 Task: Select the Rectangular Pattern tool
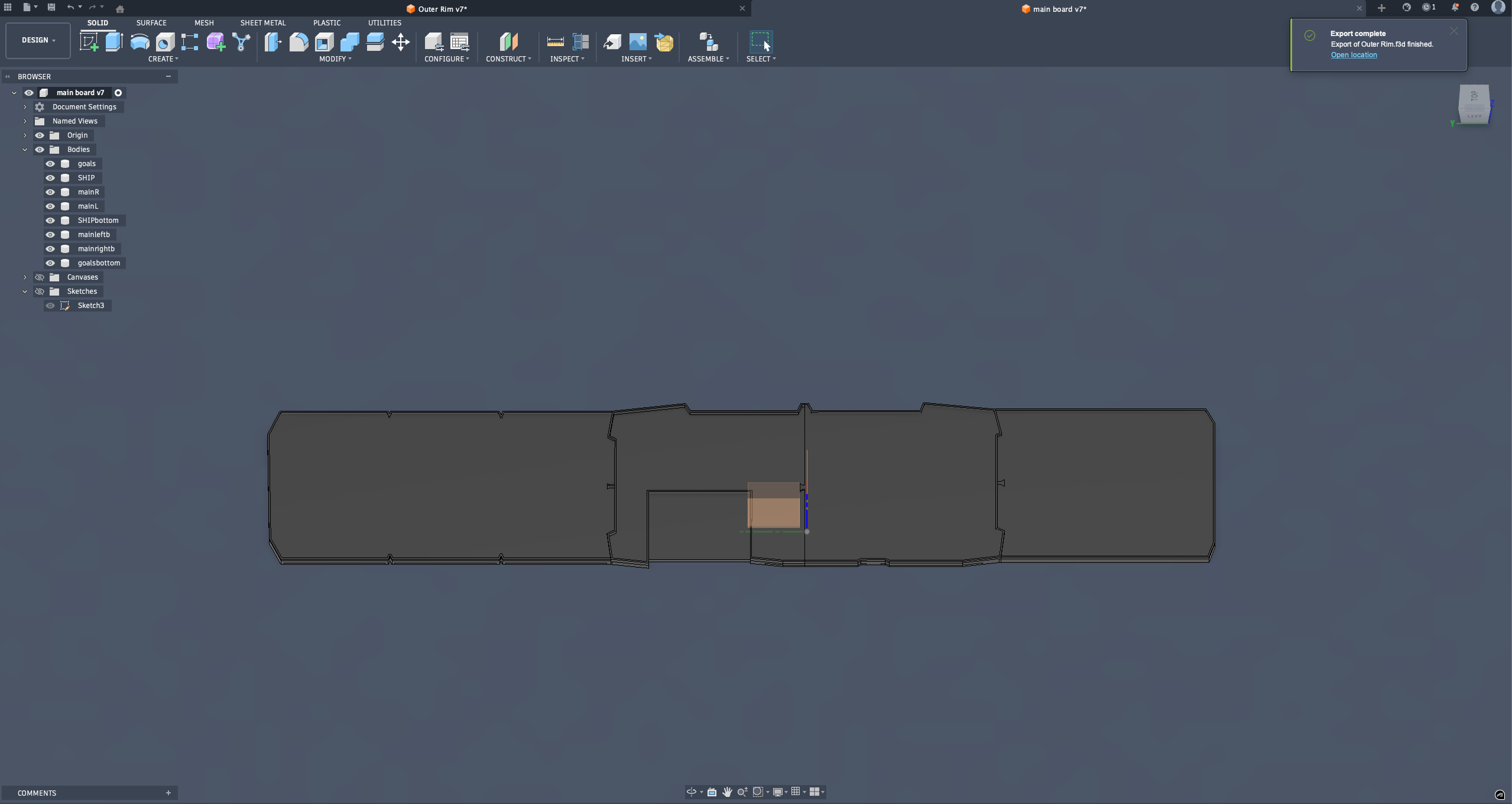[x=190, y=42]
